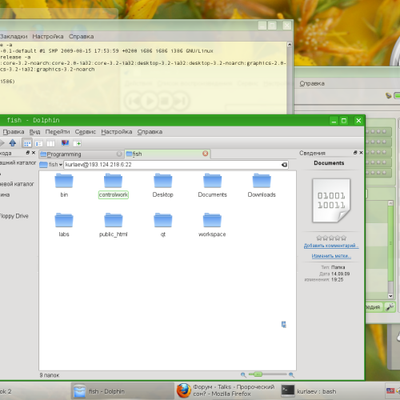Float the Information panel with undock icon
400x400 pixels.
pyautogui.click(x=355, y=153)
